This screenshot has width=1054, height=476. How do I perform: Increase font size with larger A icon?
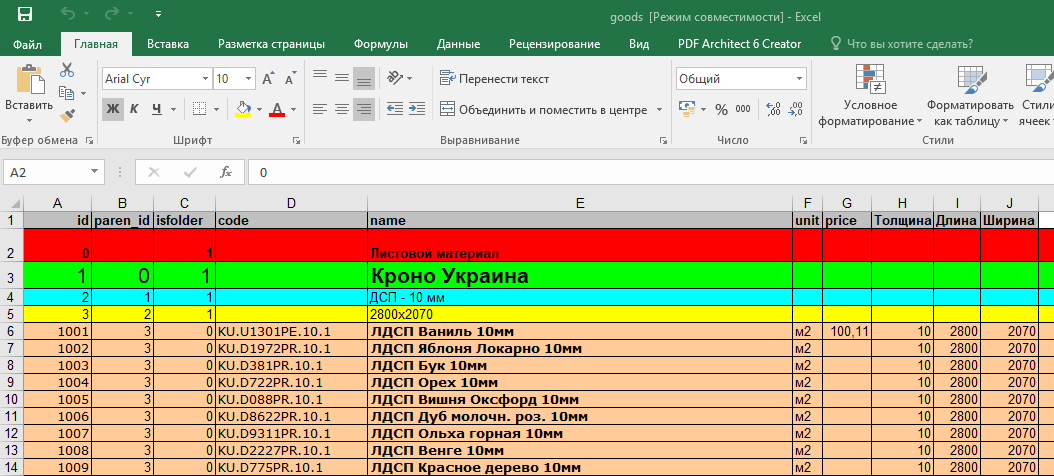click(268, 79)
